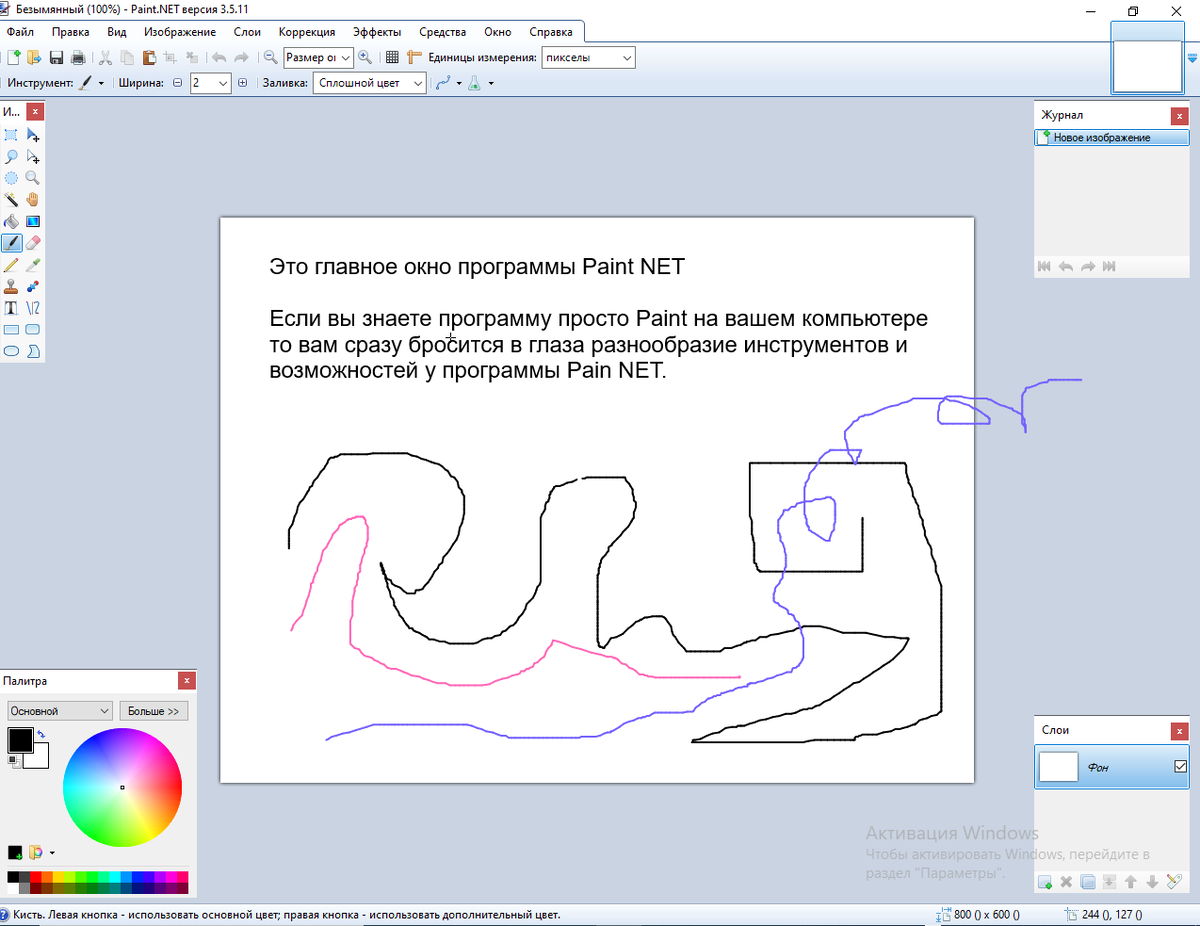Viewport: 1200px width, 926px height.
Task: Select the Eraser tool
Action: click(33, 243)
